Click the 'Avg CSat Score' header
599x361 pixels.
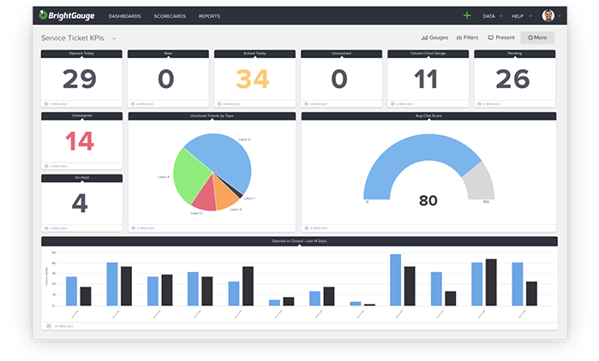click(429, 116)
